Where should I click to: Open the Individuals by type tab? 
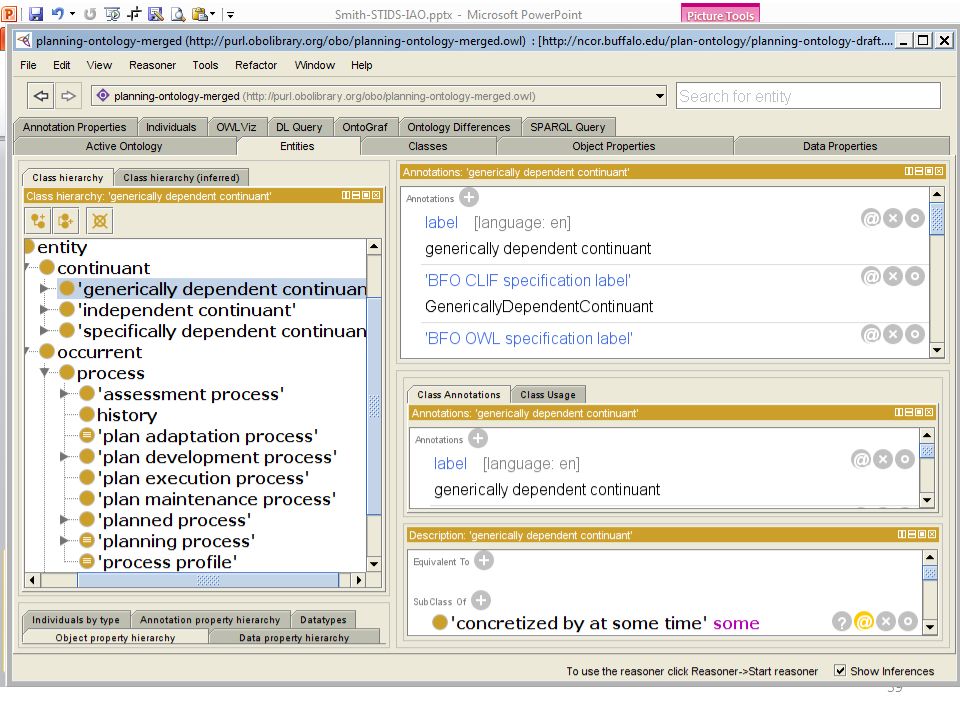click(76, 620)
